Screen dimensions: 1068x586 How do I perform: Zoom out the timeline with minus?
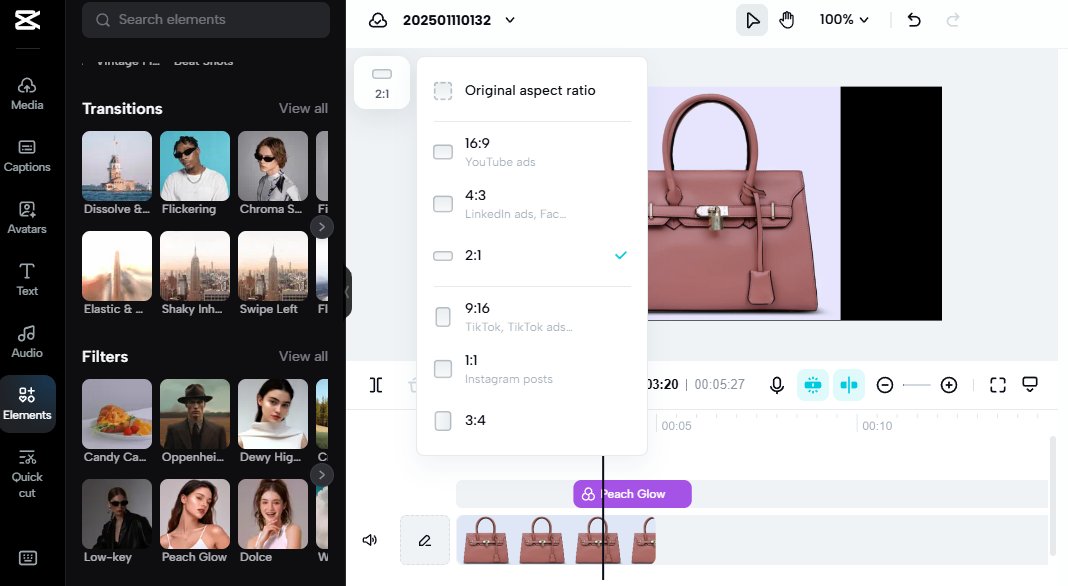click(x=885, y=385)
